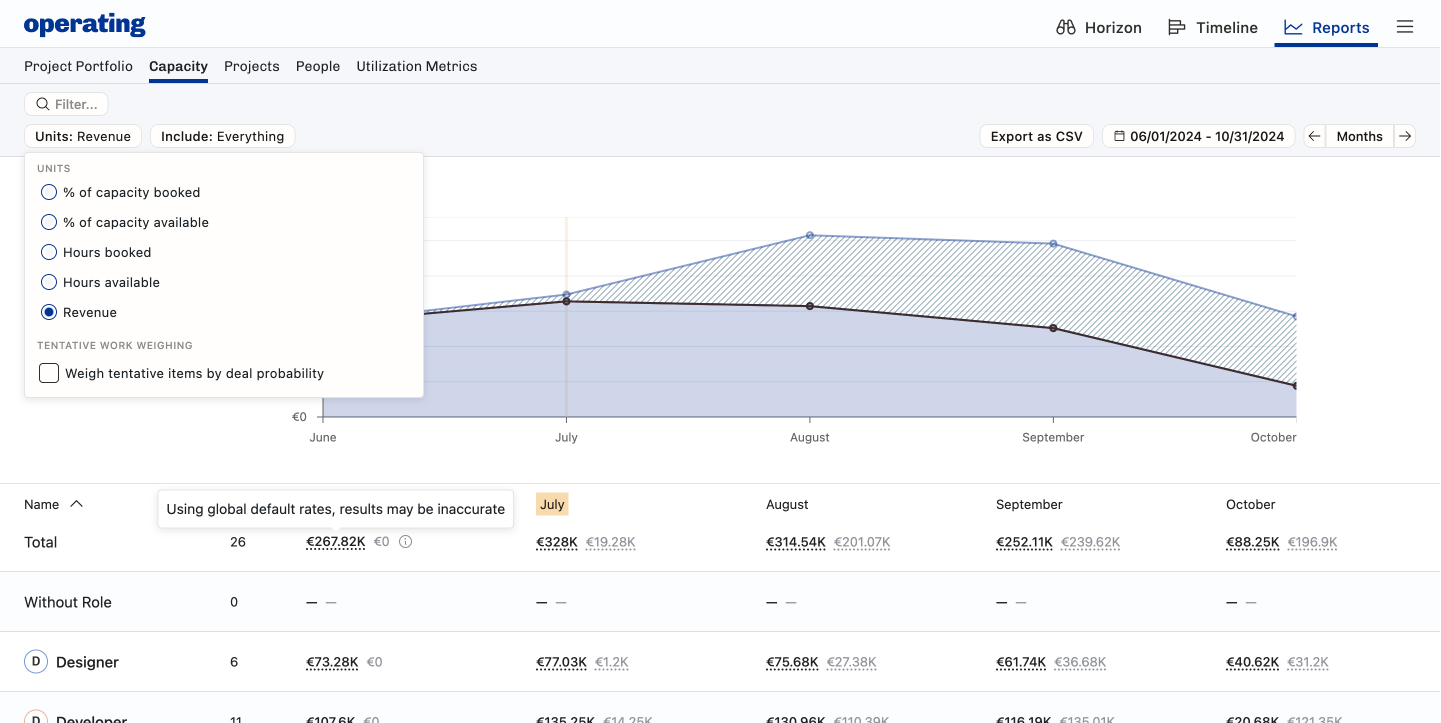The height and width of the screenshot is (723, 1441).
Task: Click the Horizon binoculars icon
Action: click(1066, 27)
